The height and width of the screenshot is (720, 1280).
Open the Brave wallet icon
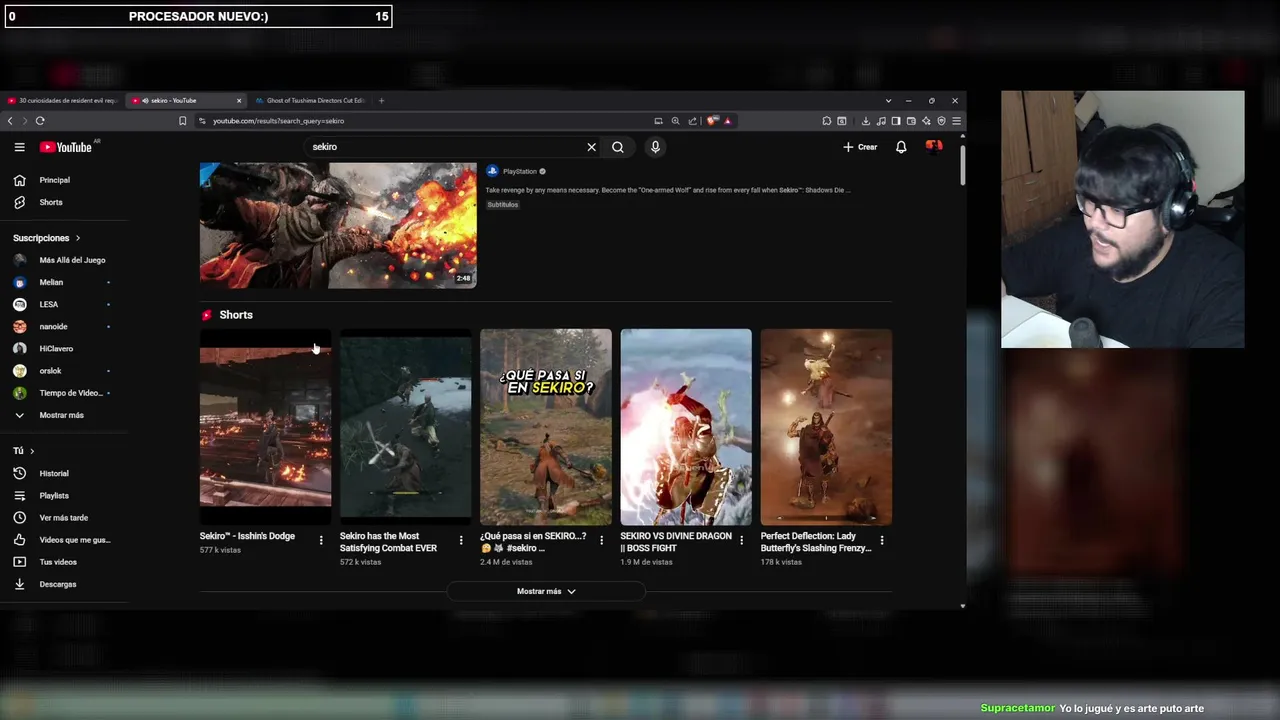tap(911, 121)
